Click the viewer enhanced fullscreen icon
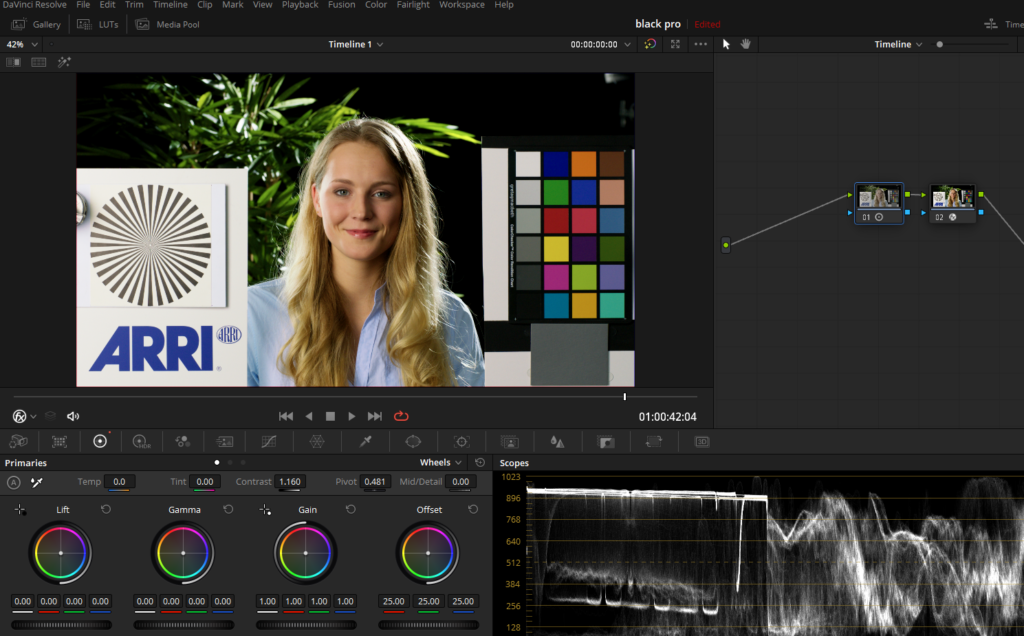Image resolution: width=1024 pixels, height=636 pixels. coord(675,44)
